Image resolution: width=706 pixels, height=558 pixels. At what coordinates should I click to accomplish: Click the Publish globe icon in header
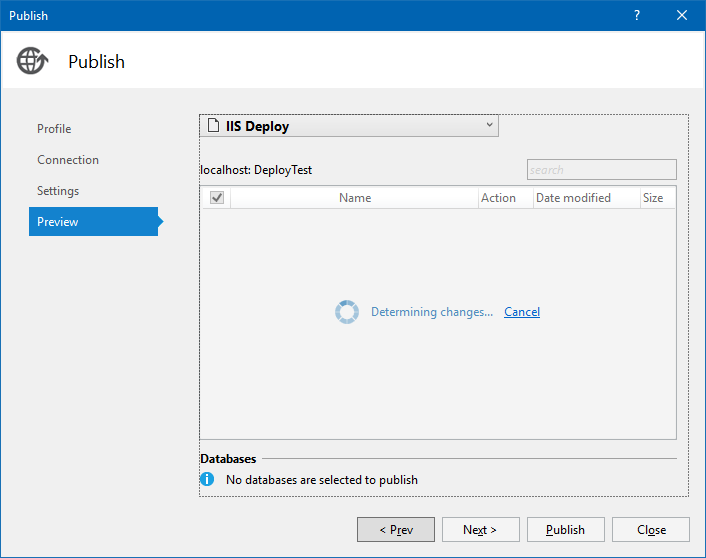point(32,61)
